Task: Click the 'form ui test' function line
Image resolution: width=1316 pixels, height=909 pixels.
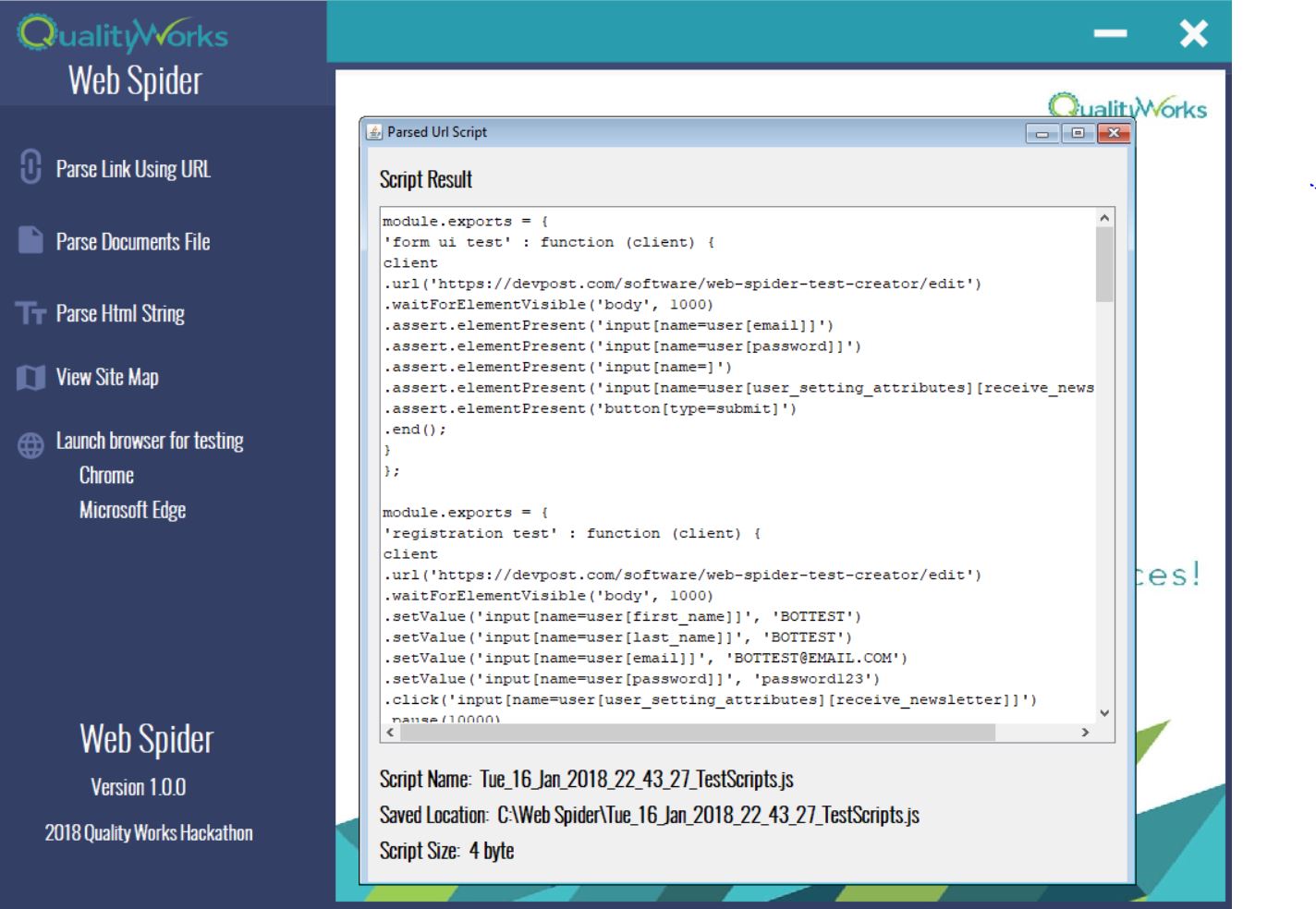Action: [x=549, y=242]
